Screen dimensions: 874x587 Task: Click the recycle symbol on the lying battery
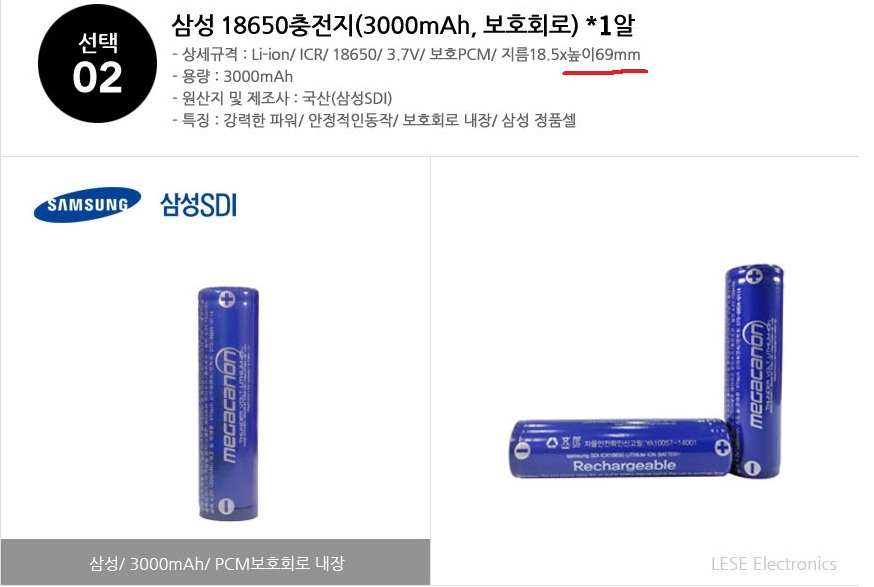tap(552, 443)
